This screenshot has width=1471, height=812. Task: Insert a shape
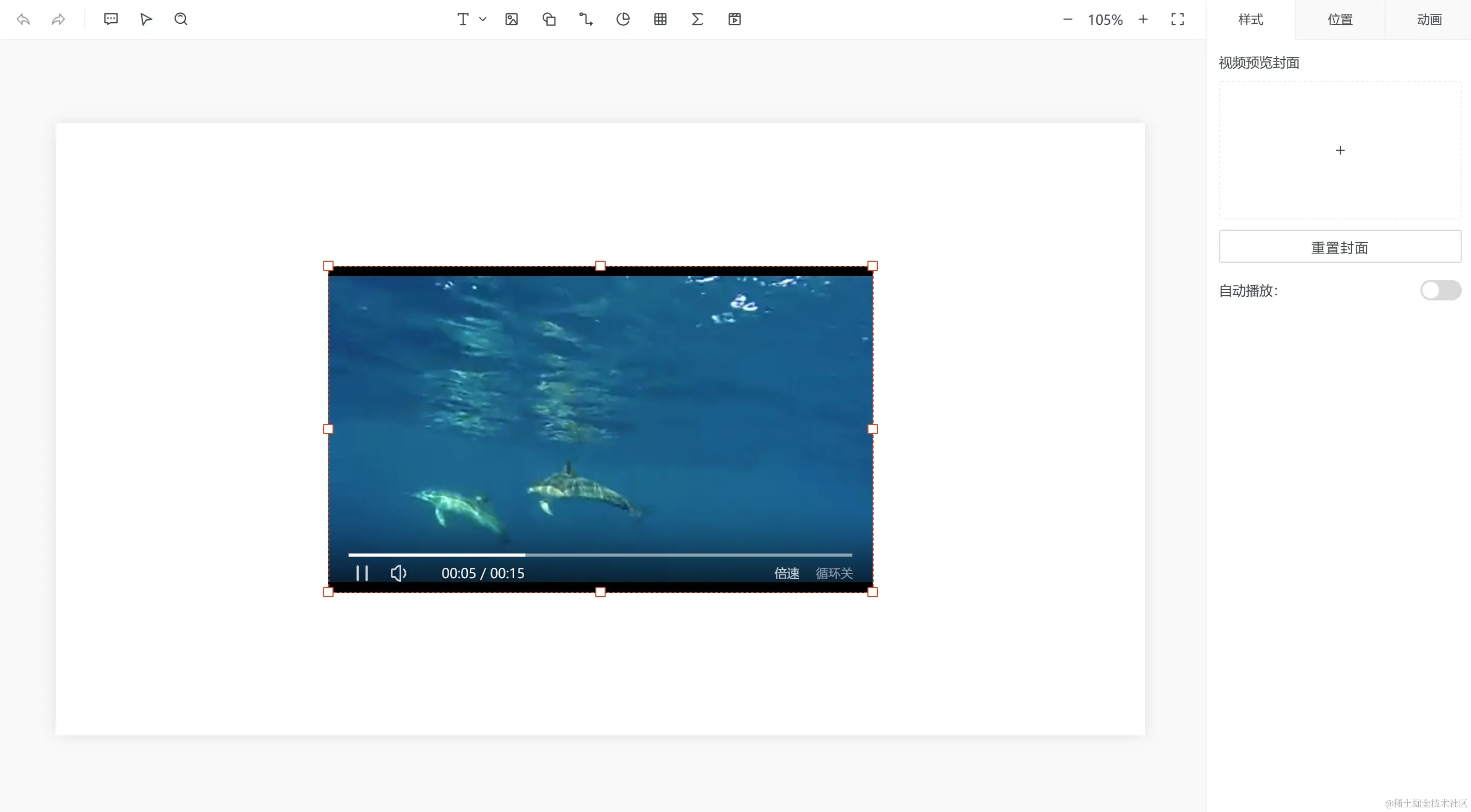click(x=549, y=20)
